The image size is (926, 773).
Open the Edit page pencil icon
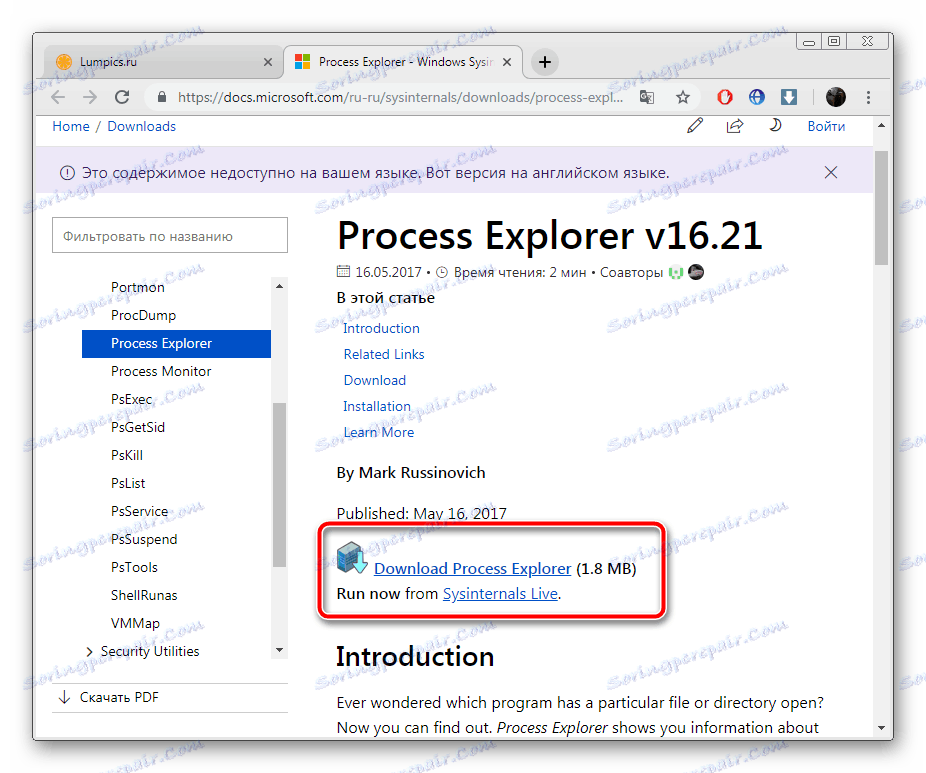tap(695, 125)
